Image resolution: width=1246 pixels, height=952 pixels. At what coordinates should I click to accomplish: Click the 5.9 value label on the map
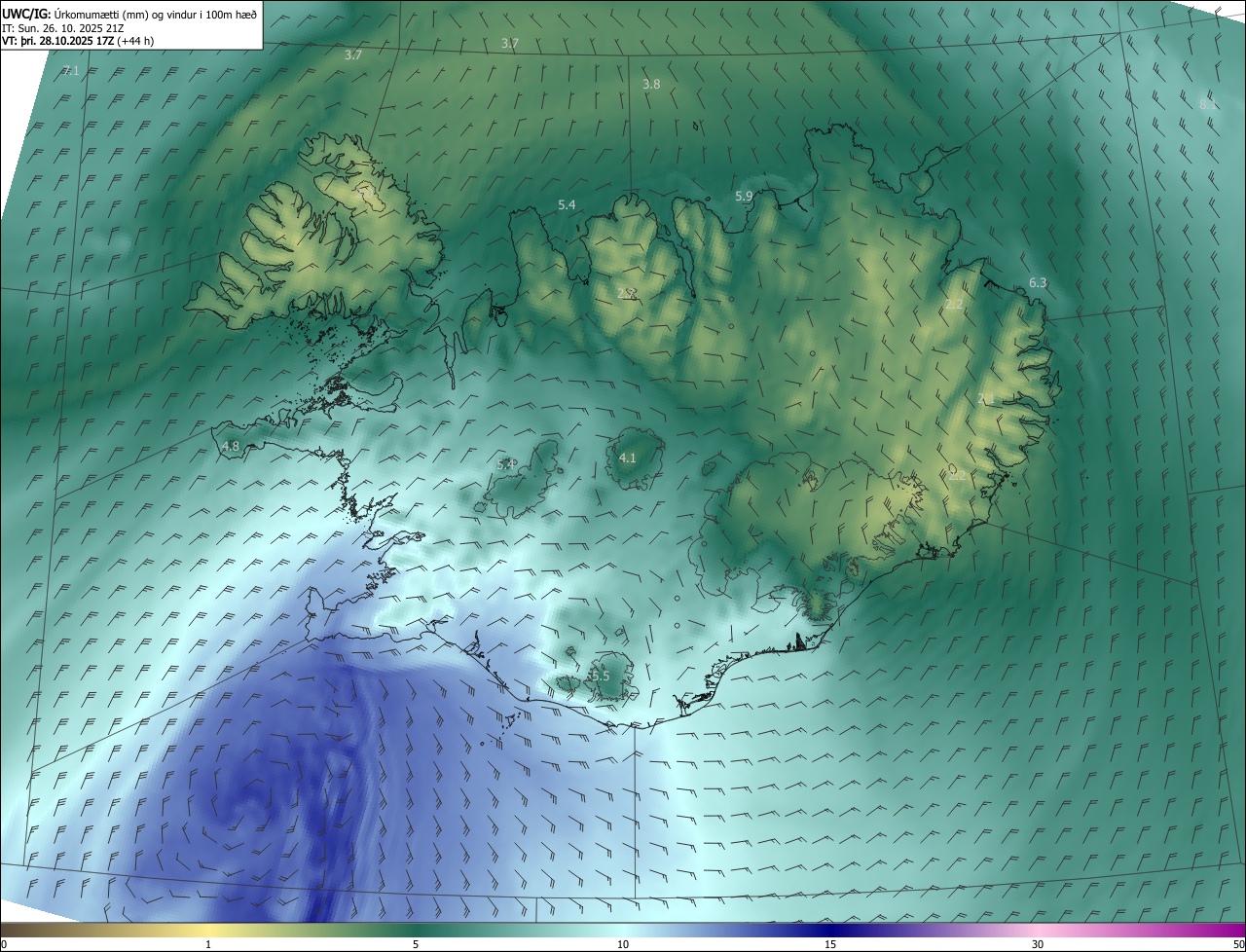[x=744, y=197]
